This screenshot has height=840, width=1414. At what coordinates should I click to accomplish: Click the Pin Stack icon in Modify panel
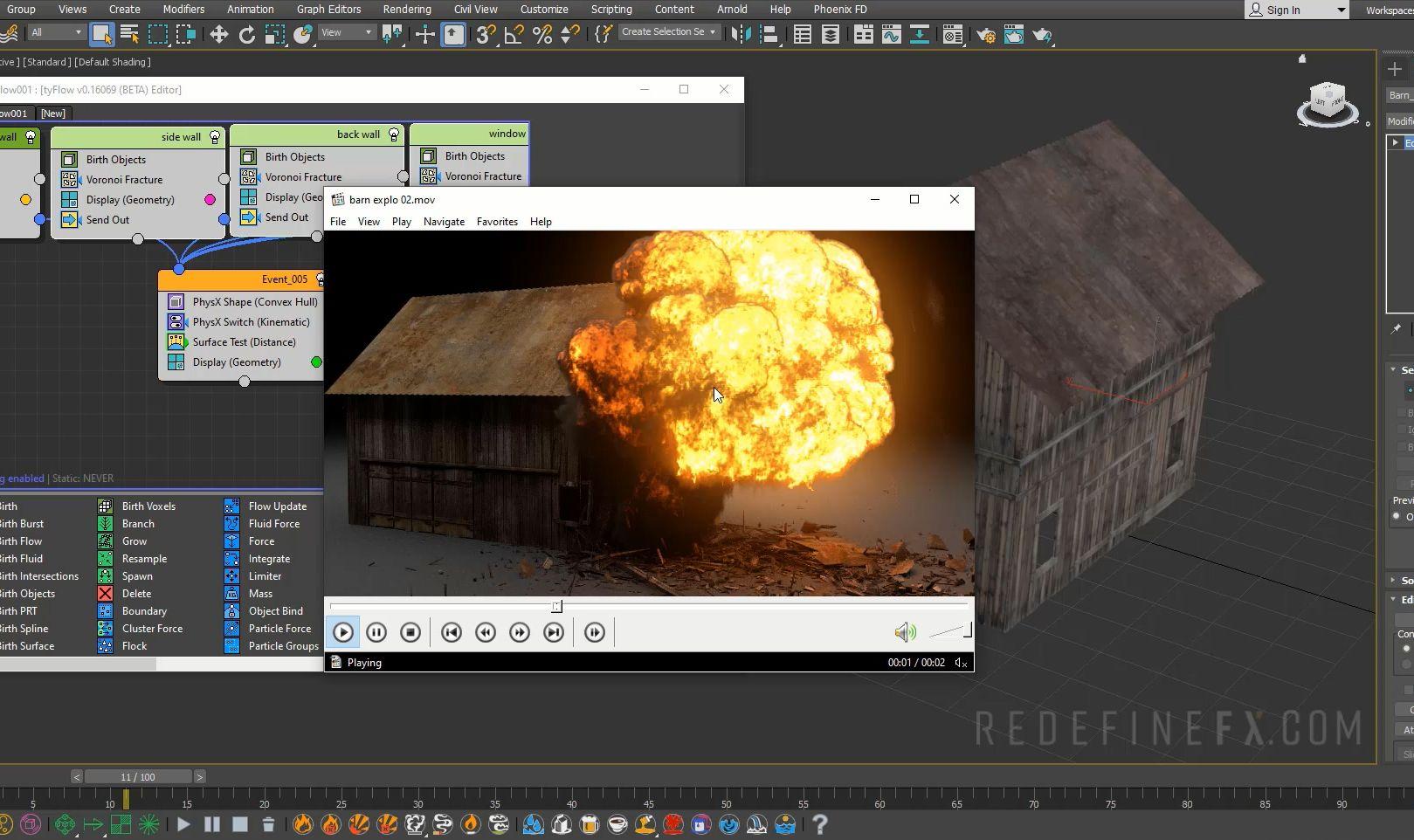pyautogui.click(x=1396, y=329)
